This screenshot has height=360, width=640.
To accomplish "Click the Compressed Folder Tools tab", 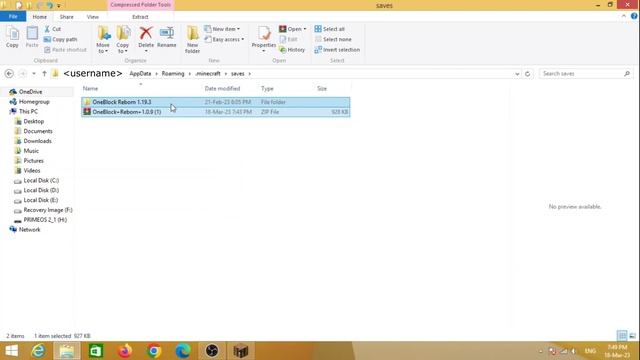I will point(140,5).
